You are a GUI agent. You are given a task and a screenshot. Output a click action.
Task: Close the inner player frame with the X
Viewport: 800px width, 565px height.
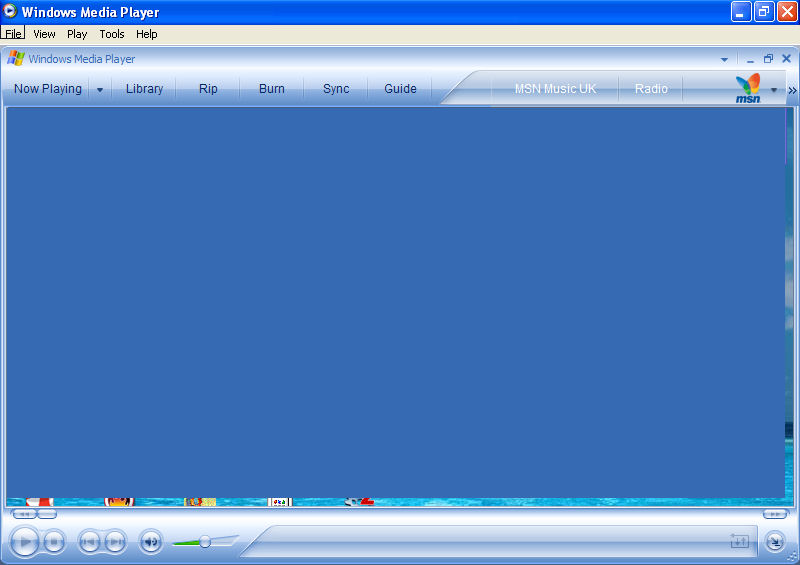[787, 59]
